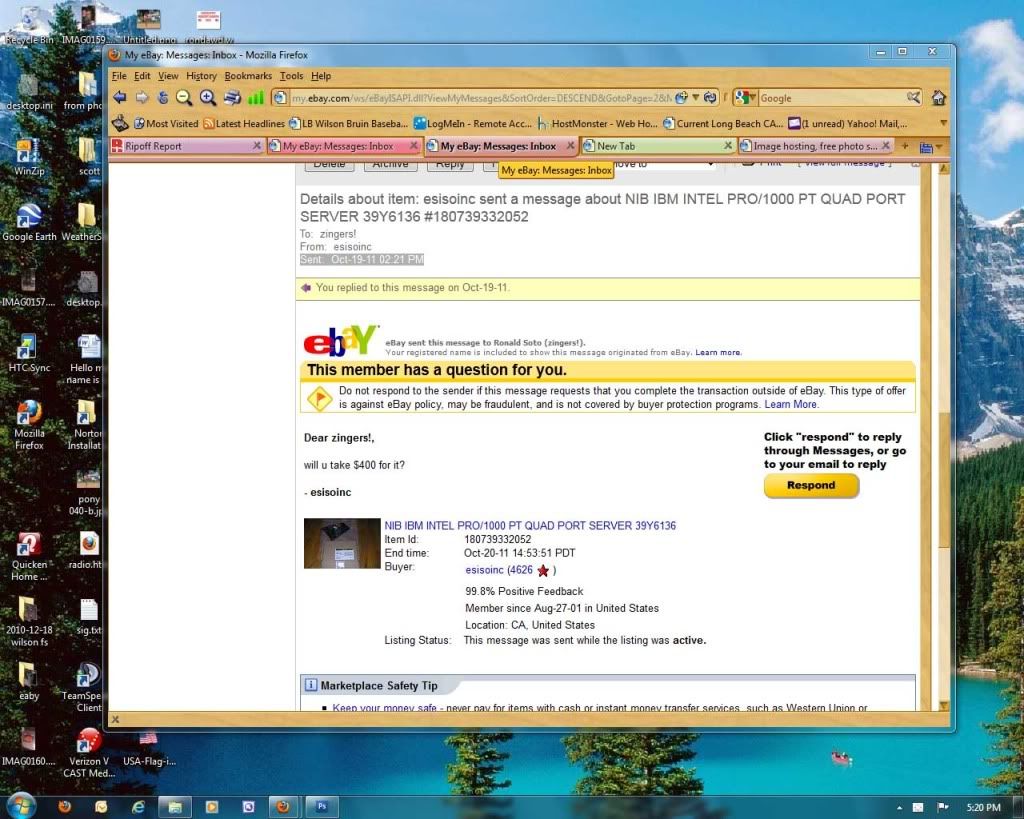Click in the eBay URL address bar
The width and height of the screenshot is (1024, 819).
(480, 98)
